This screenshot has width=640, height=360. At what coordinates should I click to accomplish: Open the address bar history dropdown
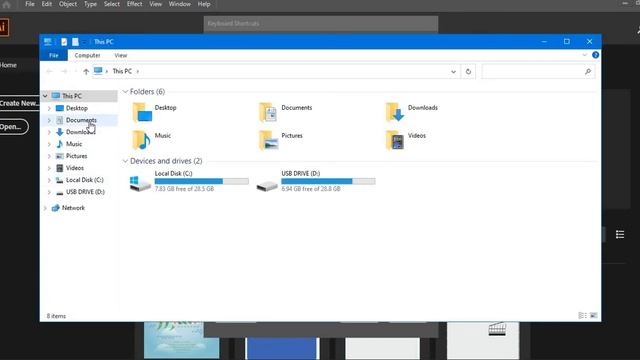click(x=453, y=71)
